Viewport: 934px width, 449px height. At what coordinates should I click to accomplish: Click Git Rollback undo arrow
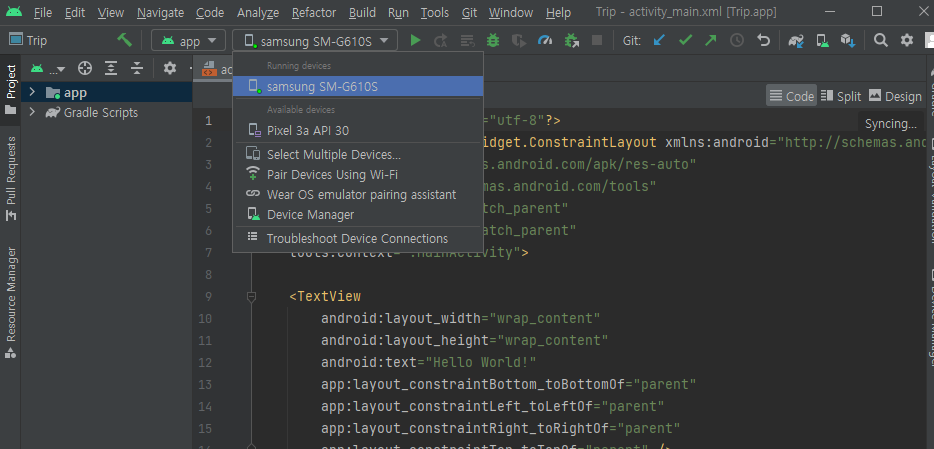(763, 40)
